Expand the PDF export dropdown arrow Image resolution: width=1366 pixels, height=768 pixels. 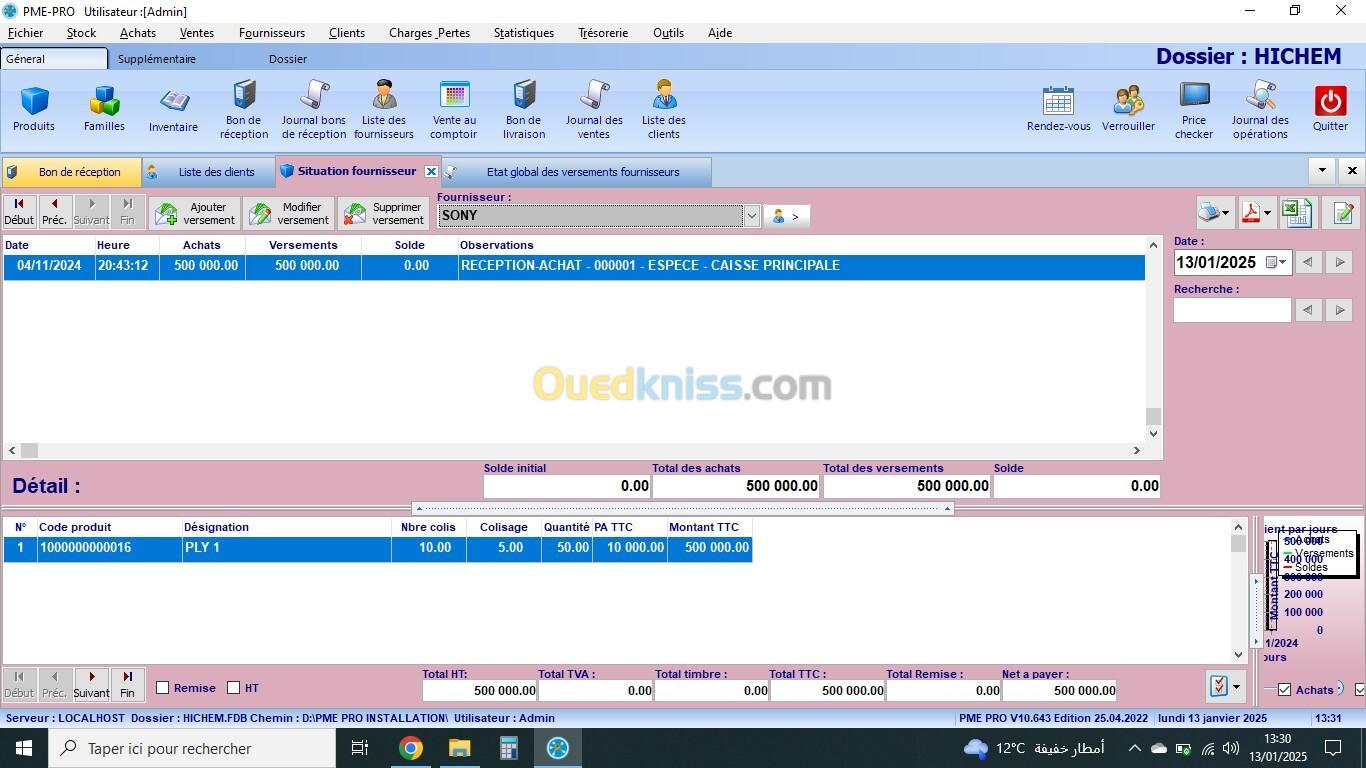tap(1268, 213)
